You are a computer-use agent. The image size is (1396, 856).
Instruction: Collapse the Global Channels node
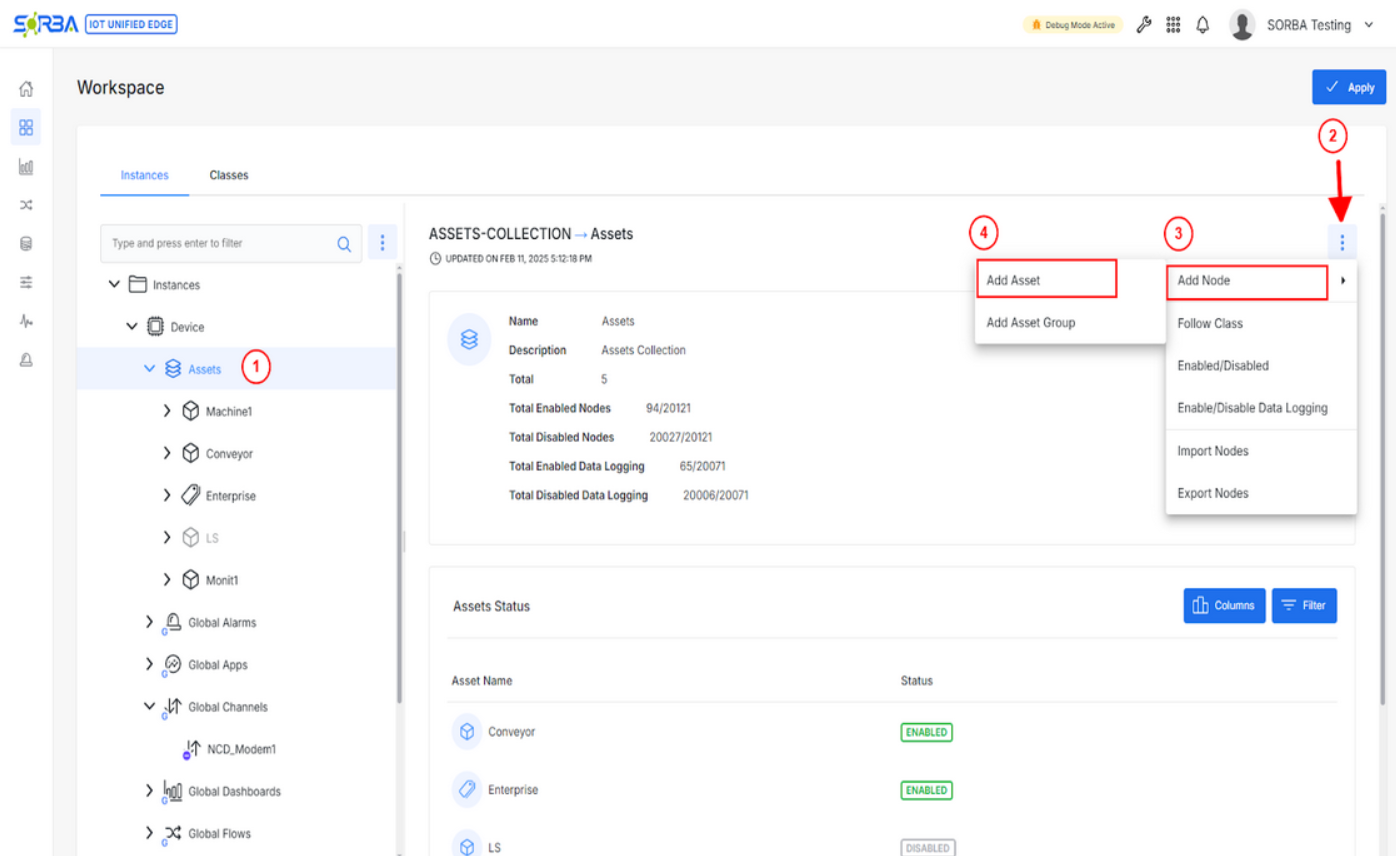[x=149, y=707]
